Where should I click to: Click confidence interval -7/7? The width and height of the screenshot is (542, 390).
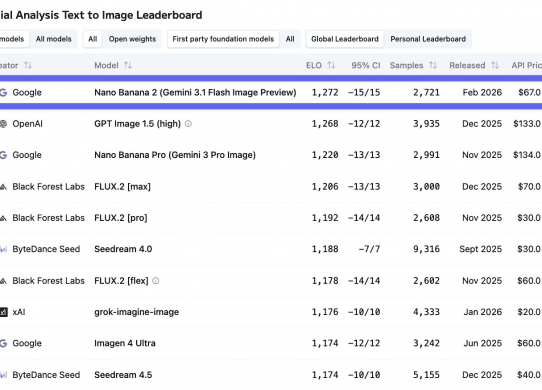pos(370,249)
